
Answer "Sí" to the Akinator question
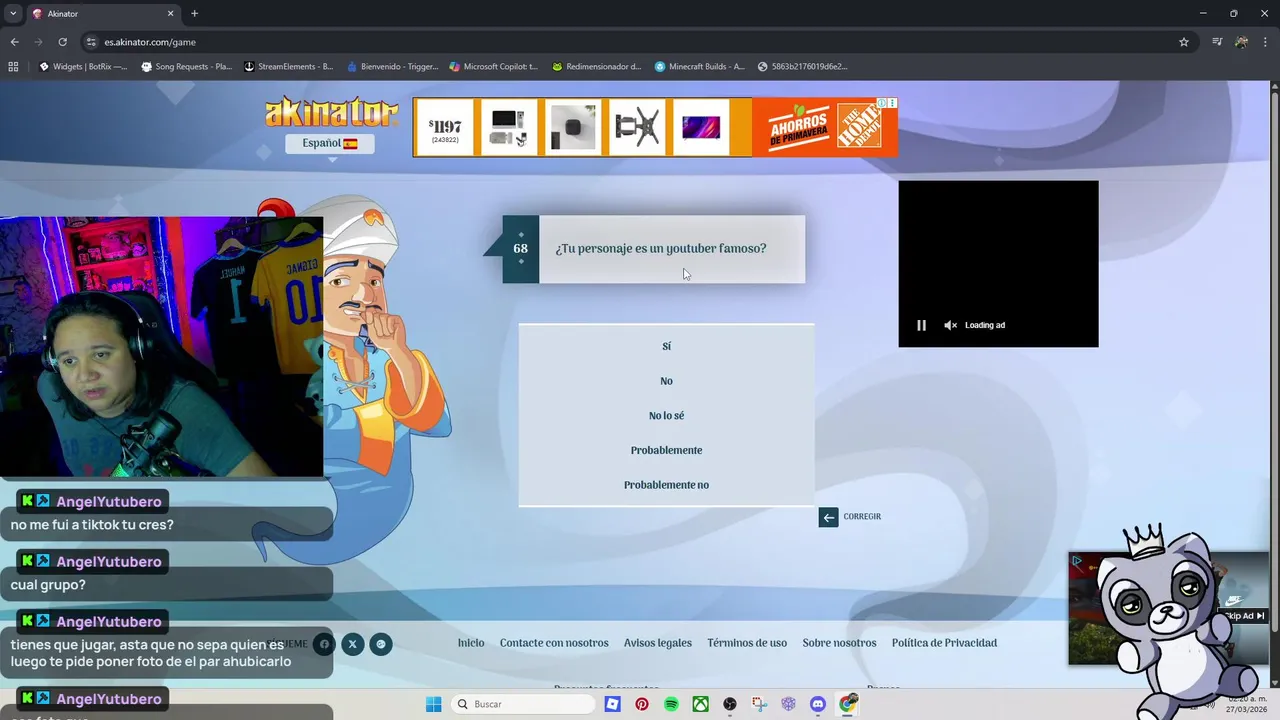click(666, 346)
